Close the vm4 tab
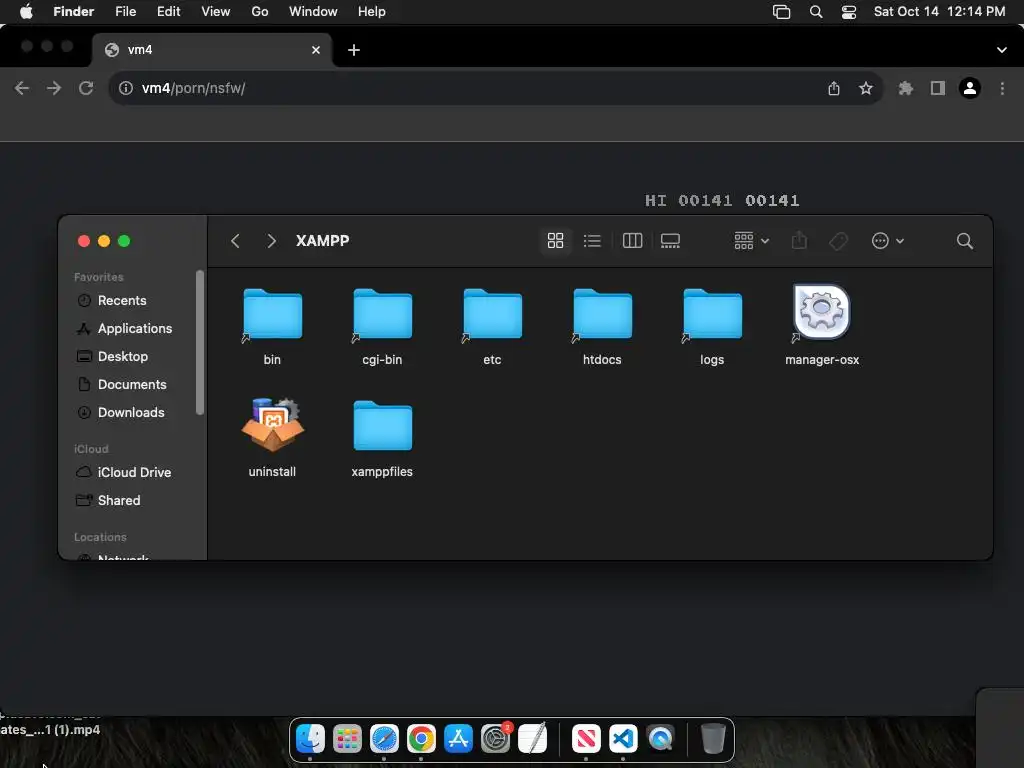 click(x=316, y=50)
